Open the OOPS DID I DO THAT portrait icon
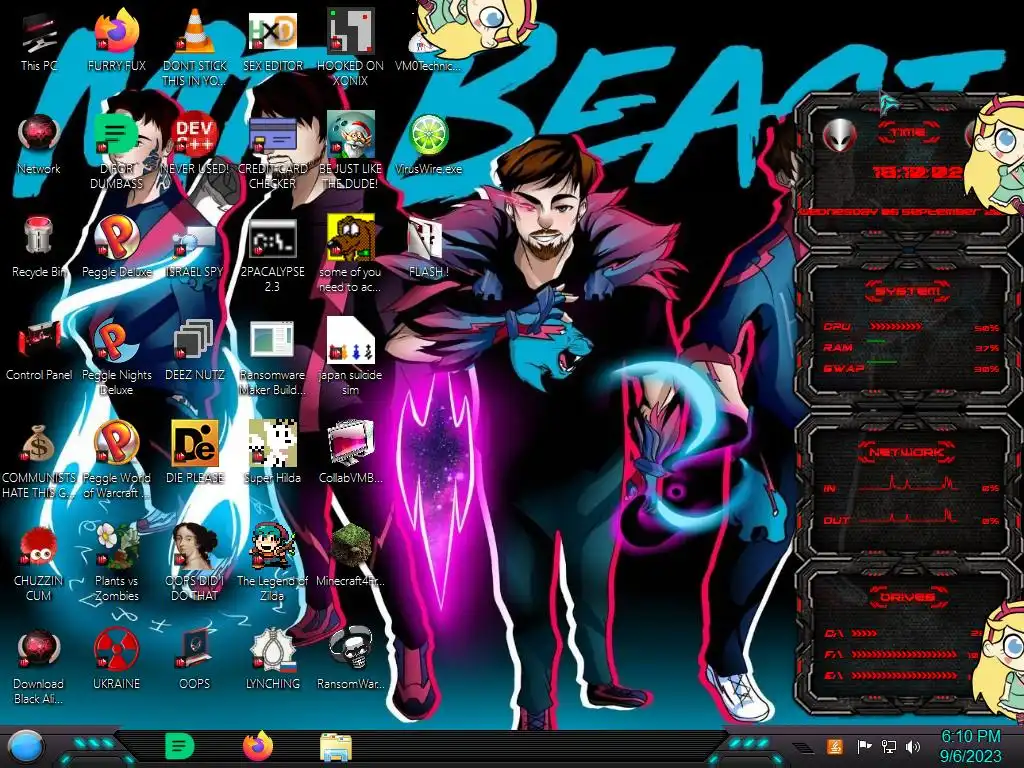 pyautogui.click(x=195, y=562)
